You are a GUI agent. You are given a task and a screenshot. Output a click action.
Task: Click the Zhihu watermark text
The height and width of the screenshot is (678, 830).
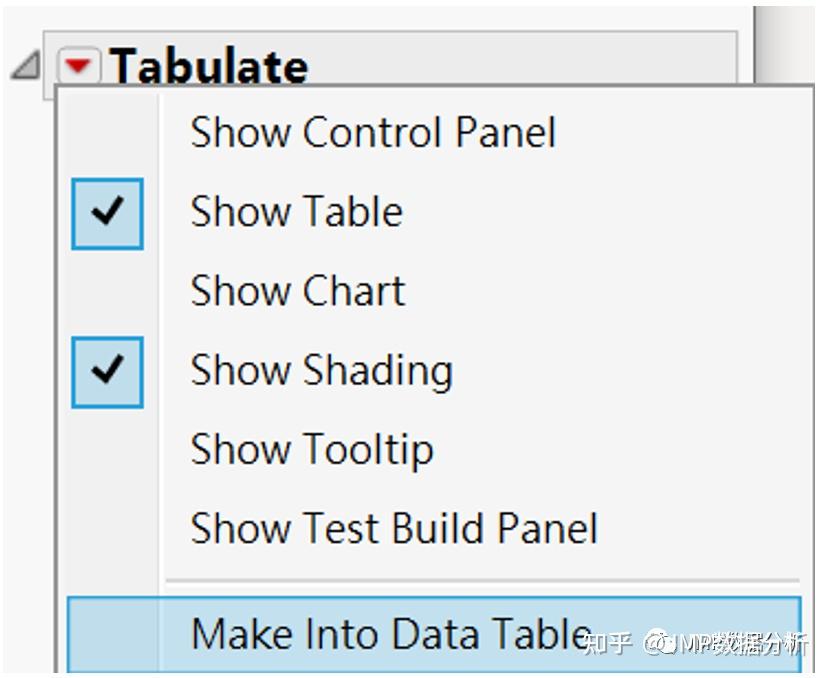606,643
